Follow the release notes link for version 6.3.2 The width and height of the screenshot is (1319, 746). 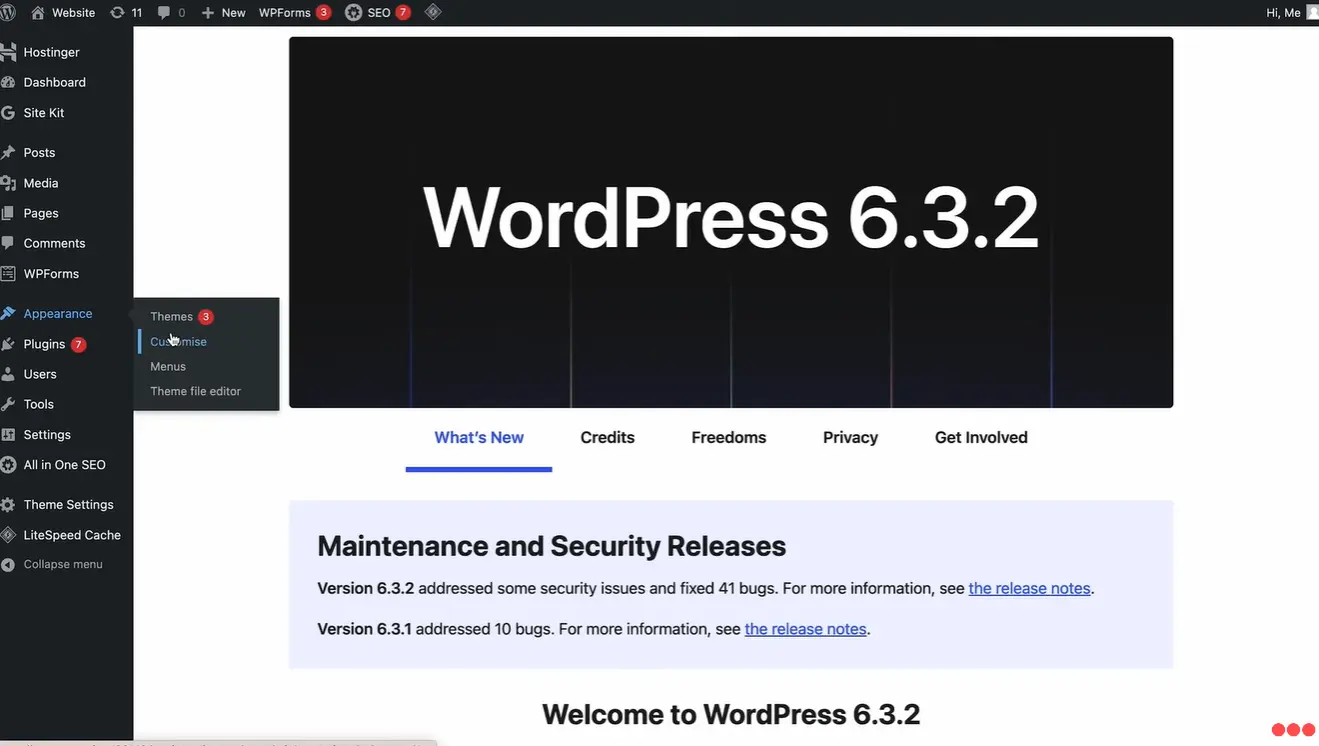(1029, 588)
